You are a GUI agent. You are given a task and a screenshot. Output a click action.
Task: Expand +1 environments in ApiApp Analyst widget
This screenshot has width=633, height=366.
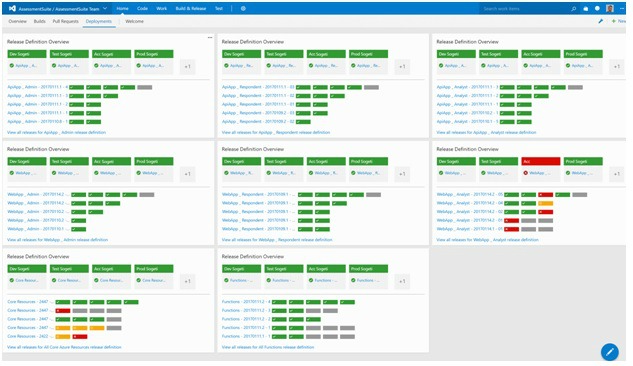tap(617, 67)
